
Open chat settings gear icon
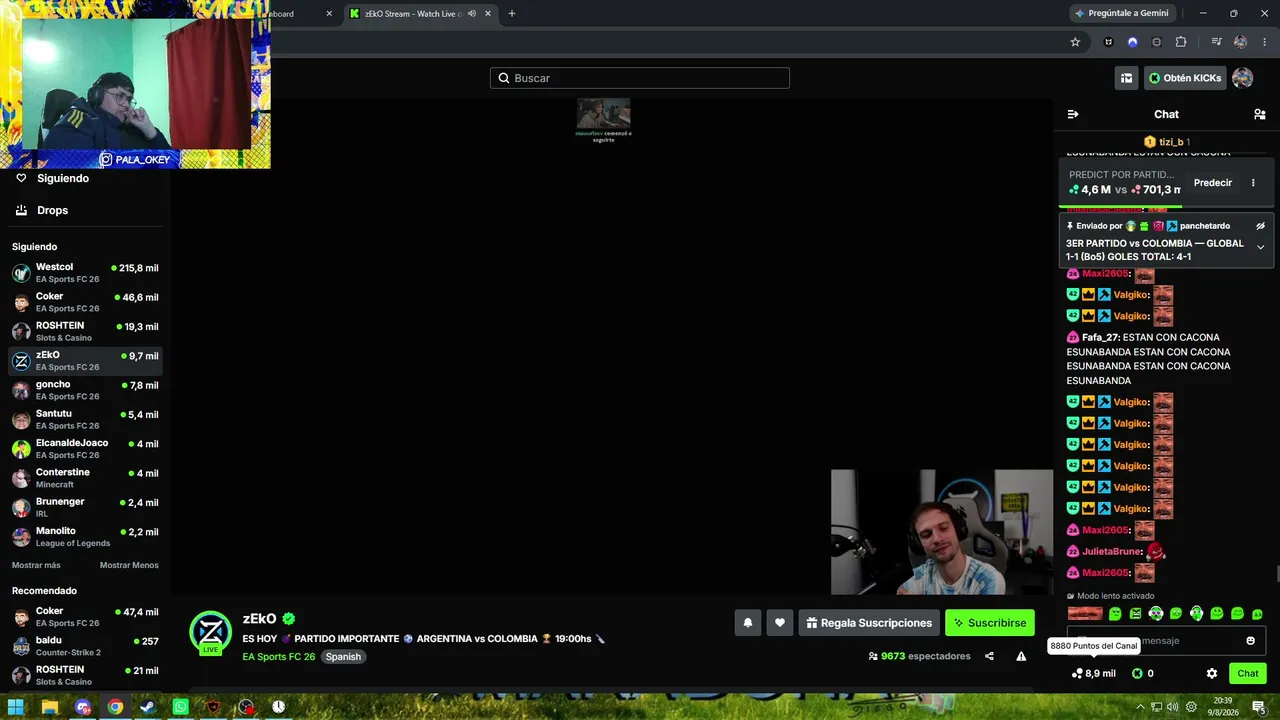pyautogui.click(x=1212, y=673)
